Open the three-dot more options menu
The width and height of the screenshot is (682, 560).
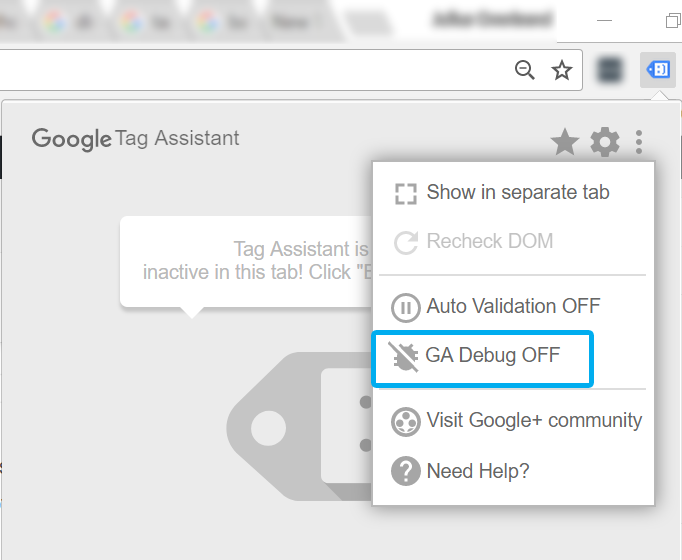639,142
